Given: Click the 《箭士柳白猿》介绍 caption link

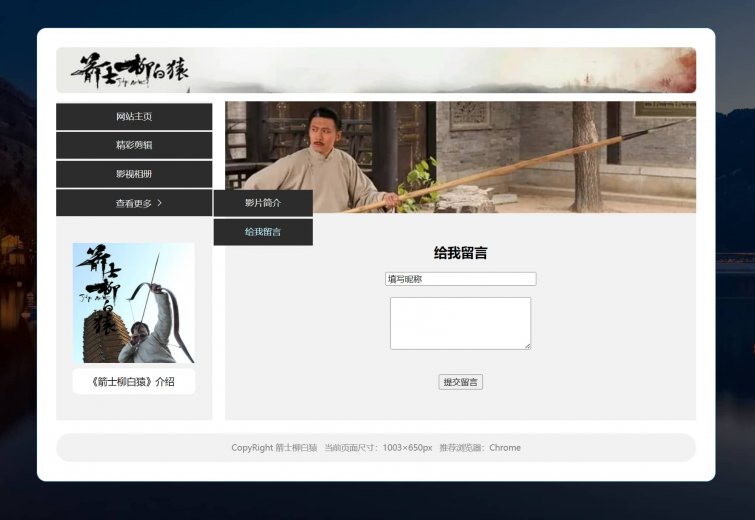Looking at the screenshot, I should (134, 382).
